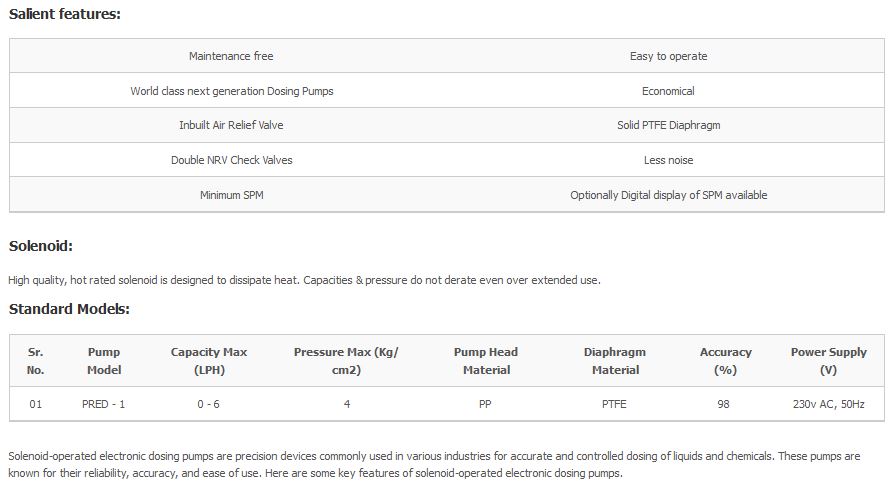Select the Less noise cell
888x491 pixels.
tap(668, 160)
